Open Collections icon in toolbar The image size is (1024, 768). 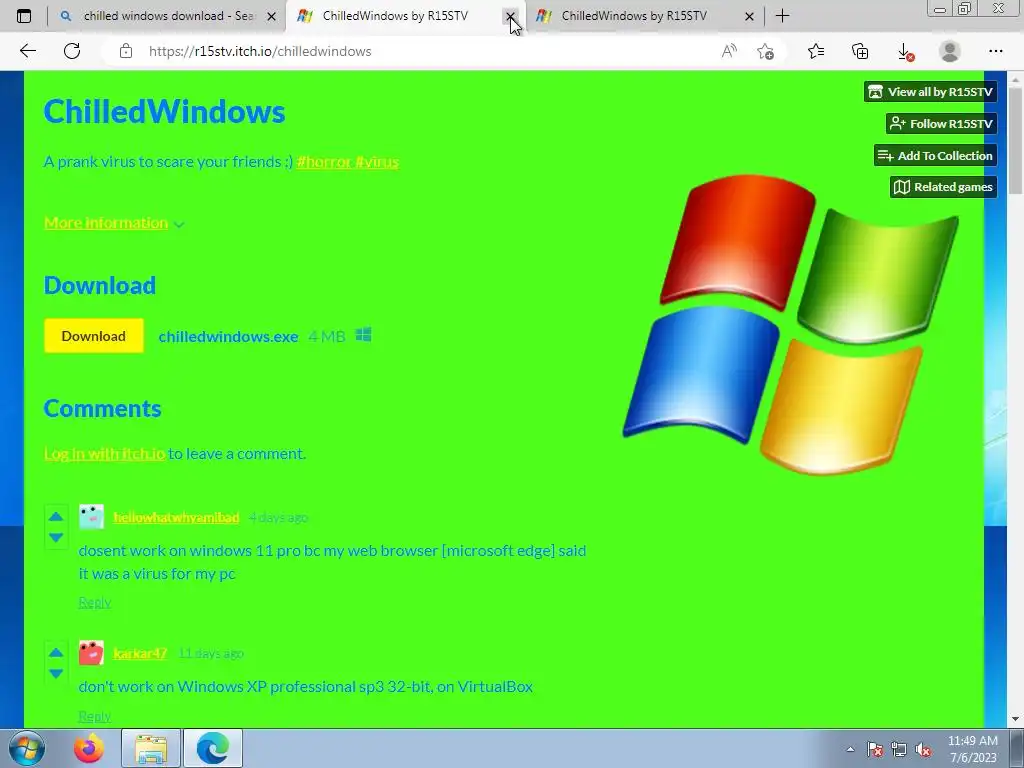click(x=860, y=51)
